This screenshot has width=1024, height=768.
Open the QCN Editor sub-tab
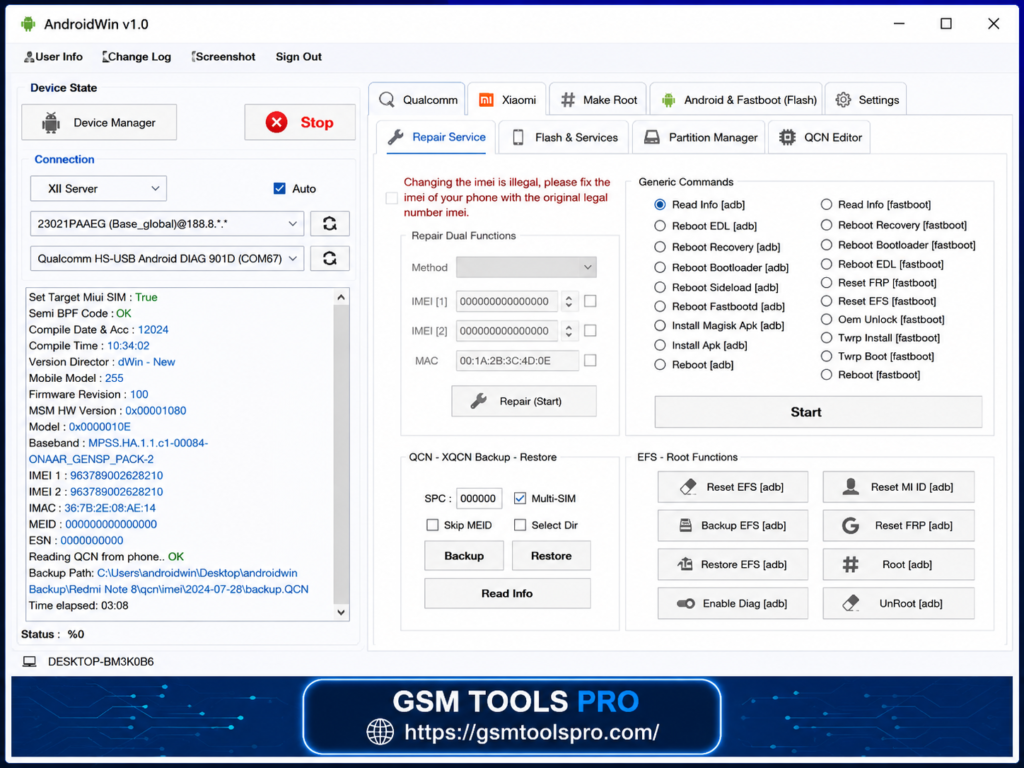(820, 137)
